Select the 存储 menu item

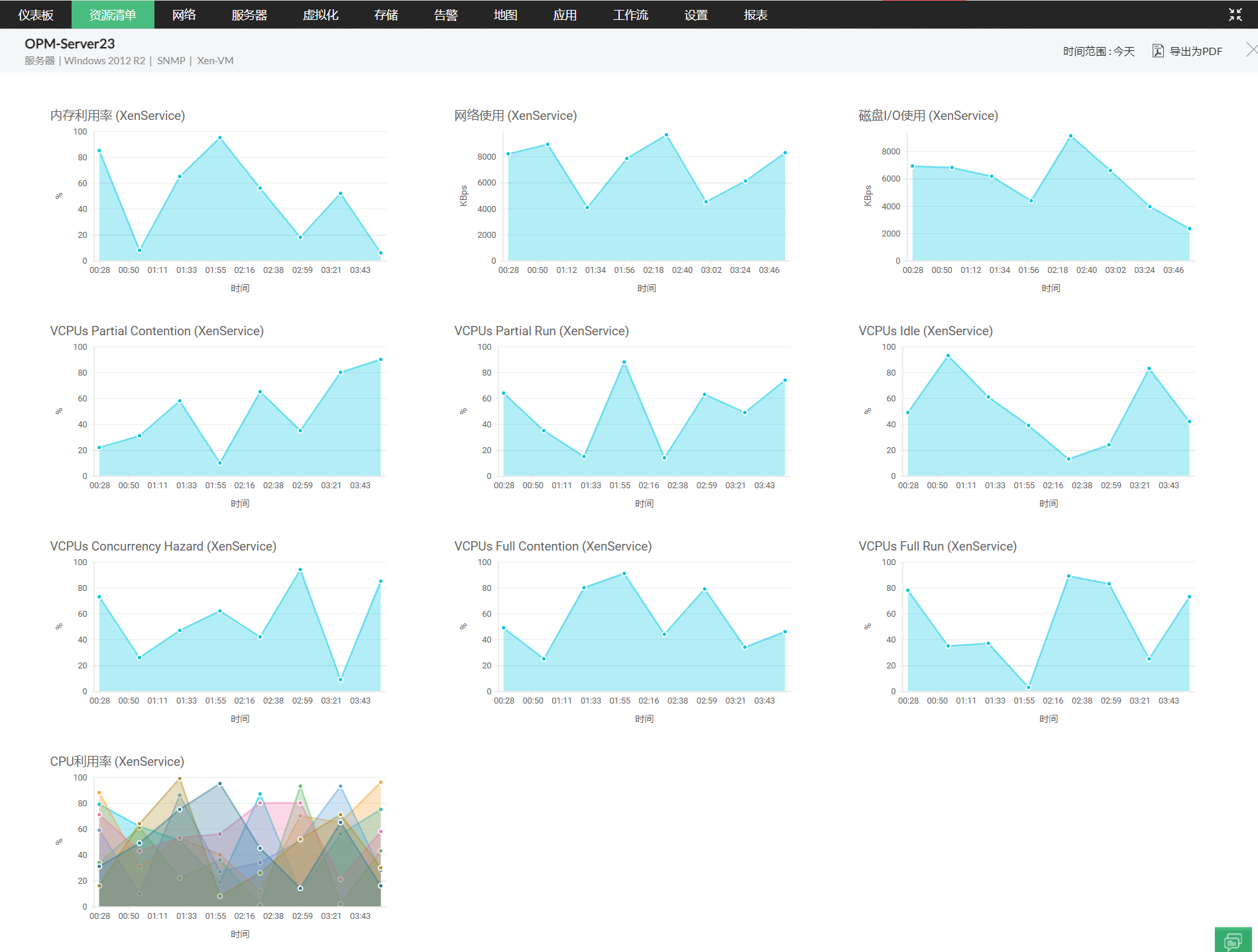click(x=386, y=15)
